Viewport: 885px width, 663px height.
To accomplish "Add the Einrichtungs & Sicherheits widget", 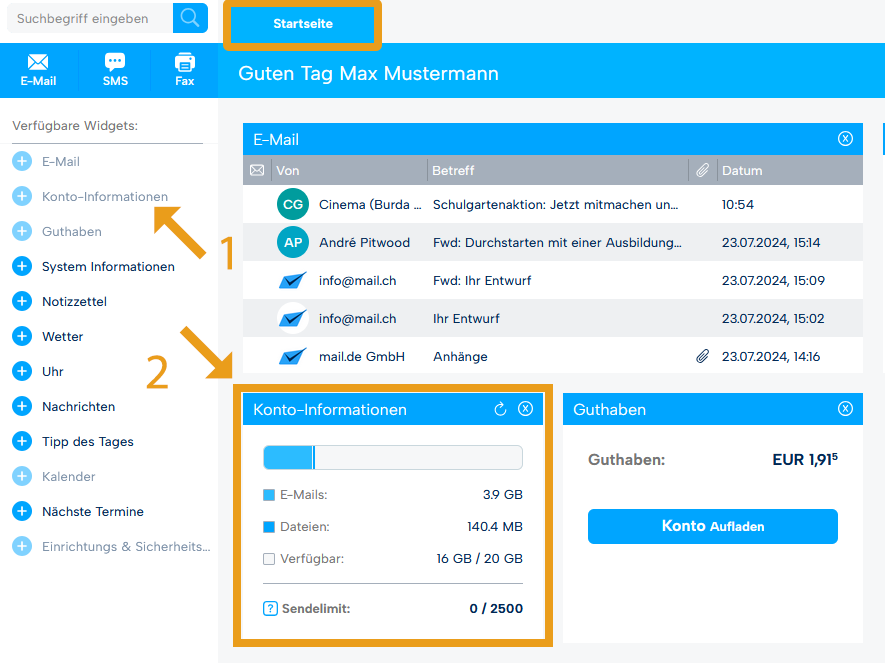I will coord(22,546).
